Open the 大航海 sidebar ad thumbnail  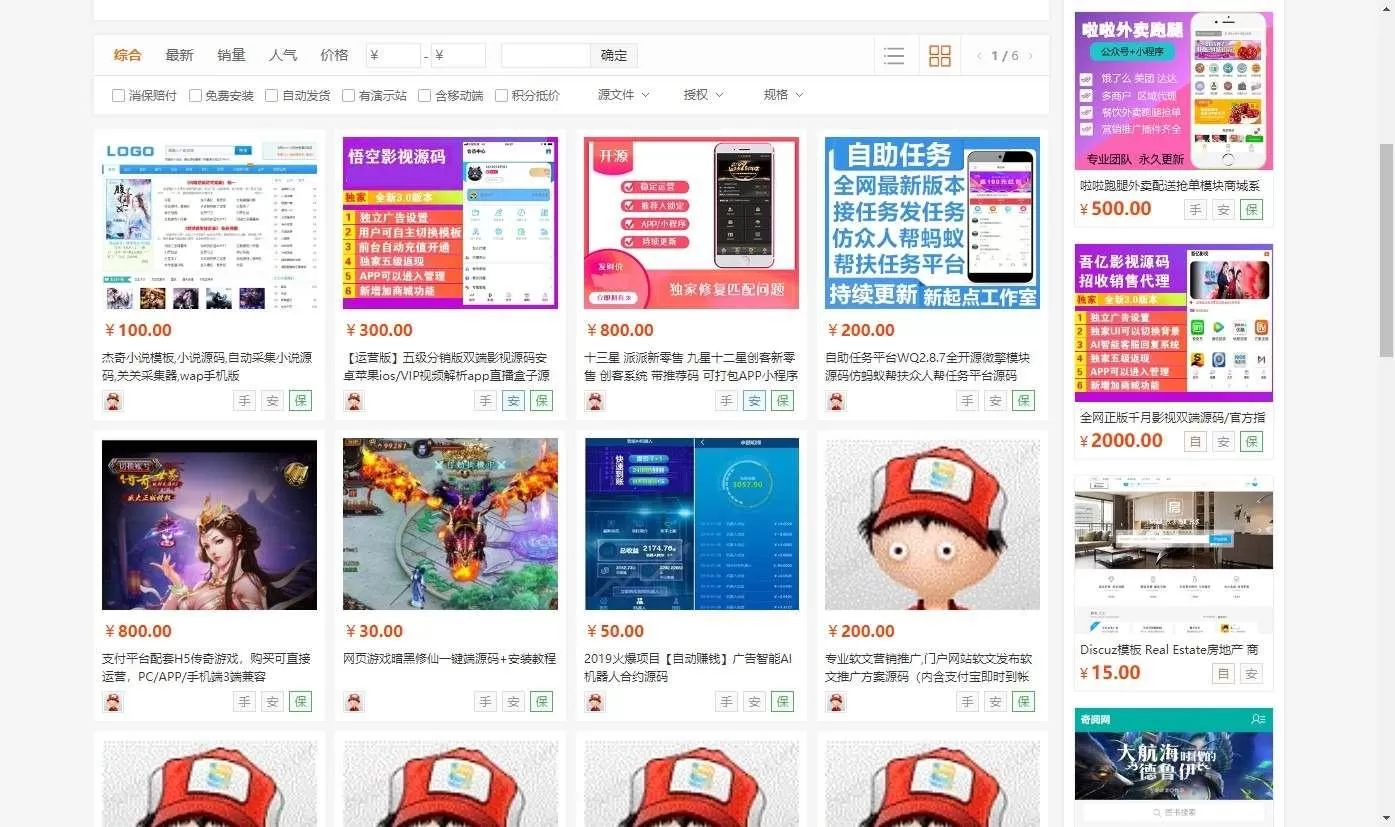pyautogui.click(x=1174, y=768)
